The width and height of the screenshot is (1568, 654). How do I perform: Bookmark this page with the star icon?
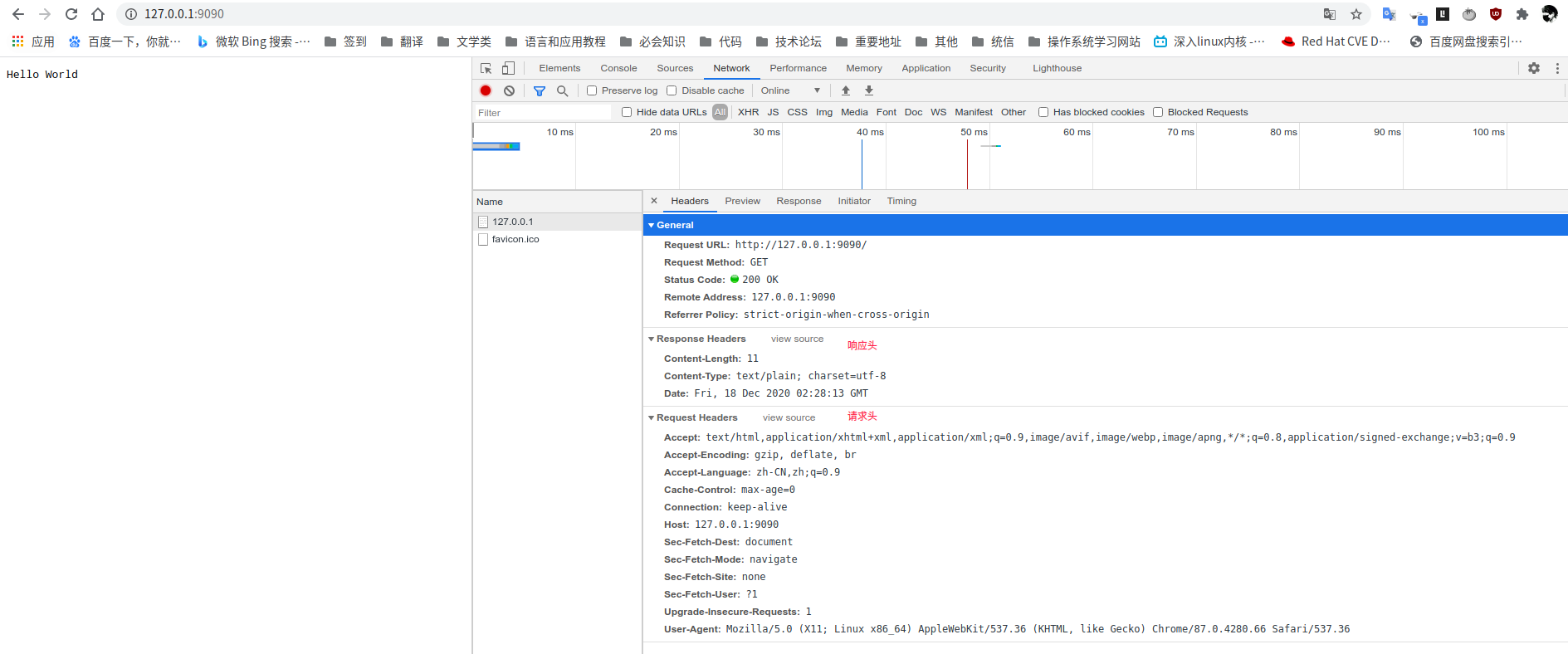(x=1356, y=14)
